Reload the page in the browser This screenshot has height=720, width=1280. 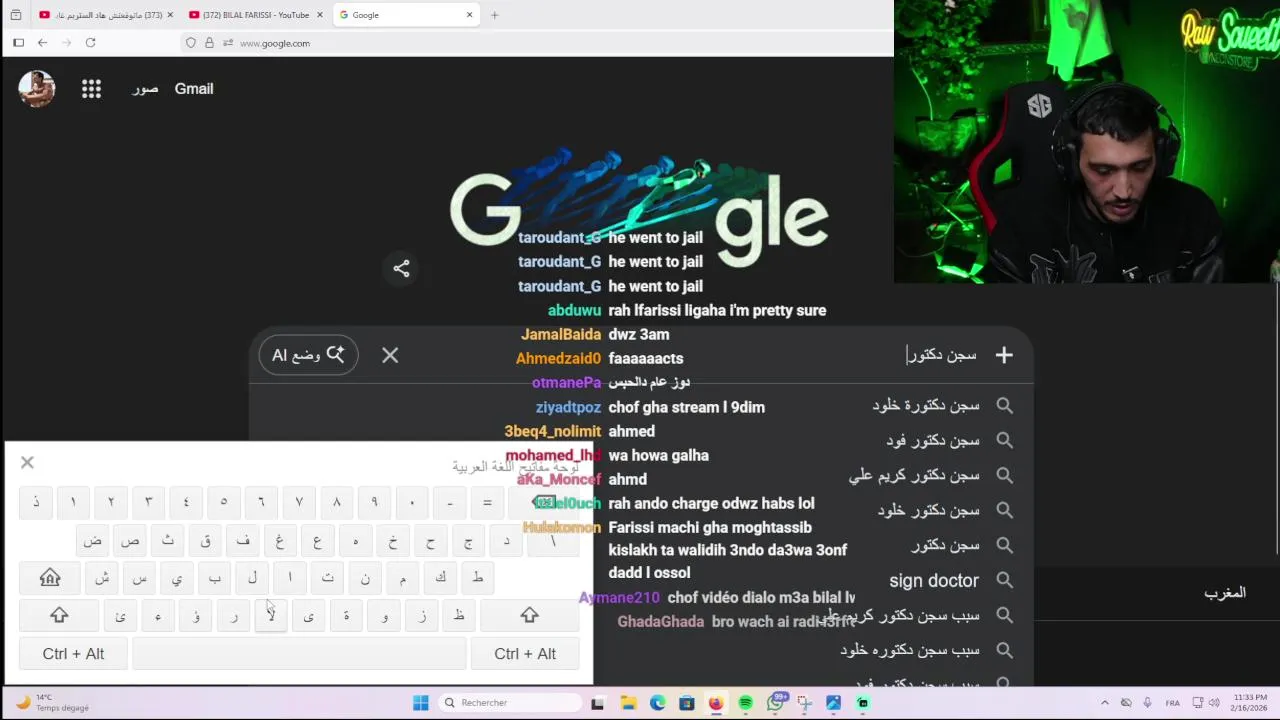pyautogui.click(x=90, y=43)
